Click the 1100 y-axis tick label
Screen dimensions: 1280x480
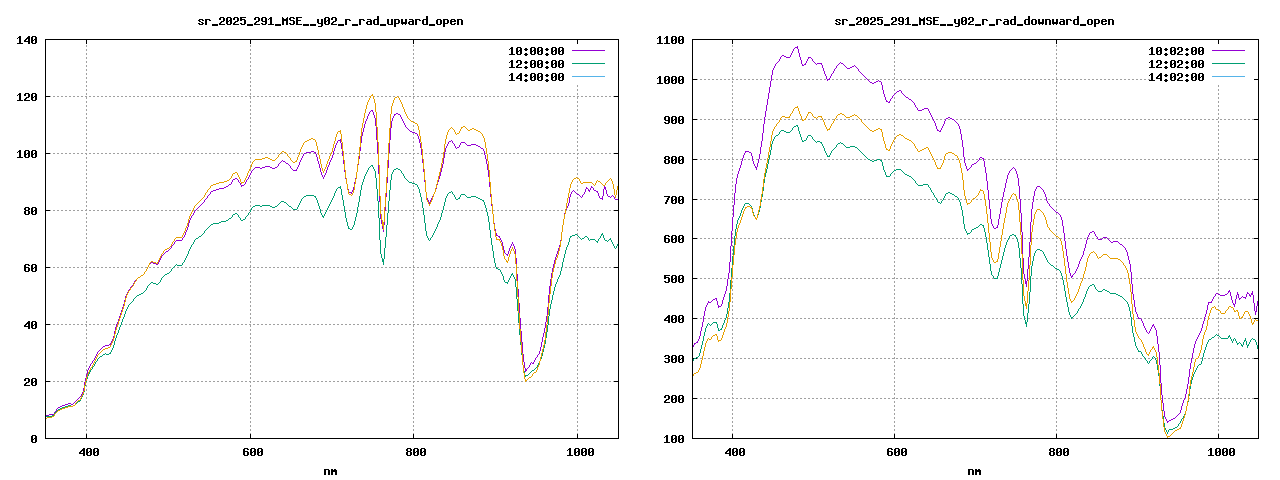click(x=668, y=40)
